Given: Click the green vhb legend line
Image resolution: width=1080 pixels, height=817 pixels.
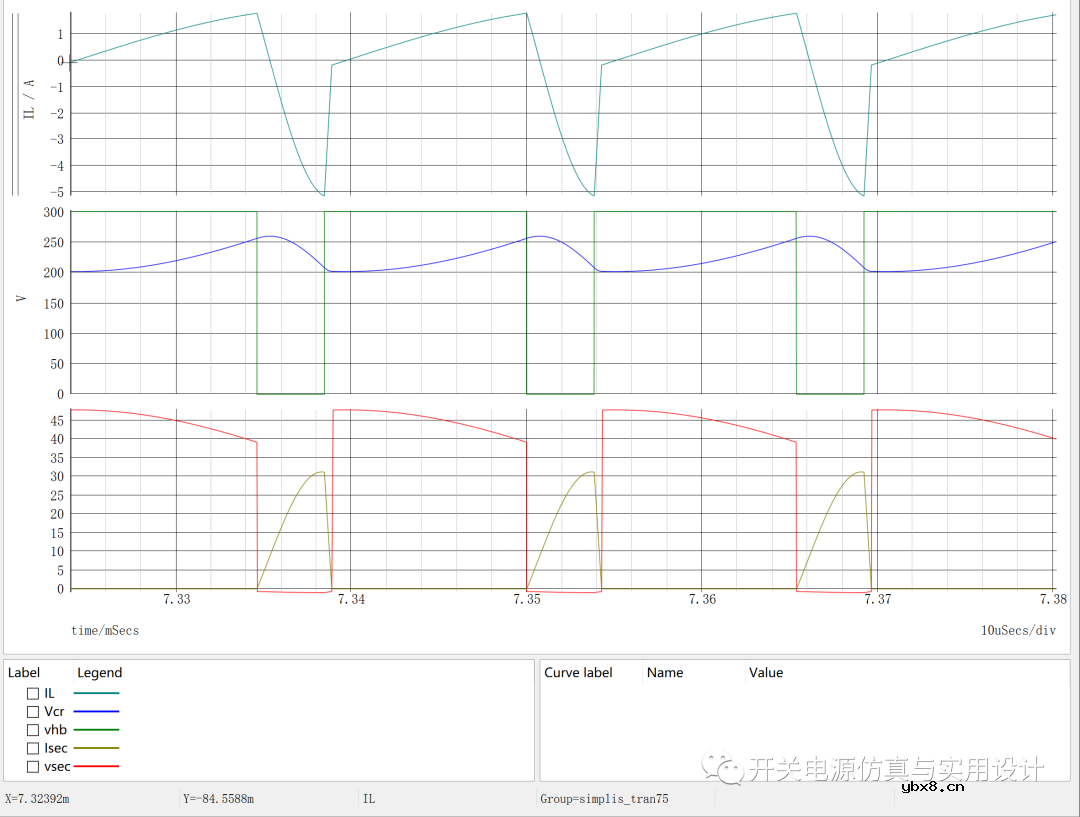Looking at the screenshot, I should 96,730.
